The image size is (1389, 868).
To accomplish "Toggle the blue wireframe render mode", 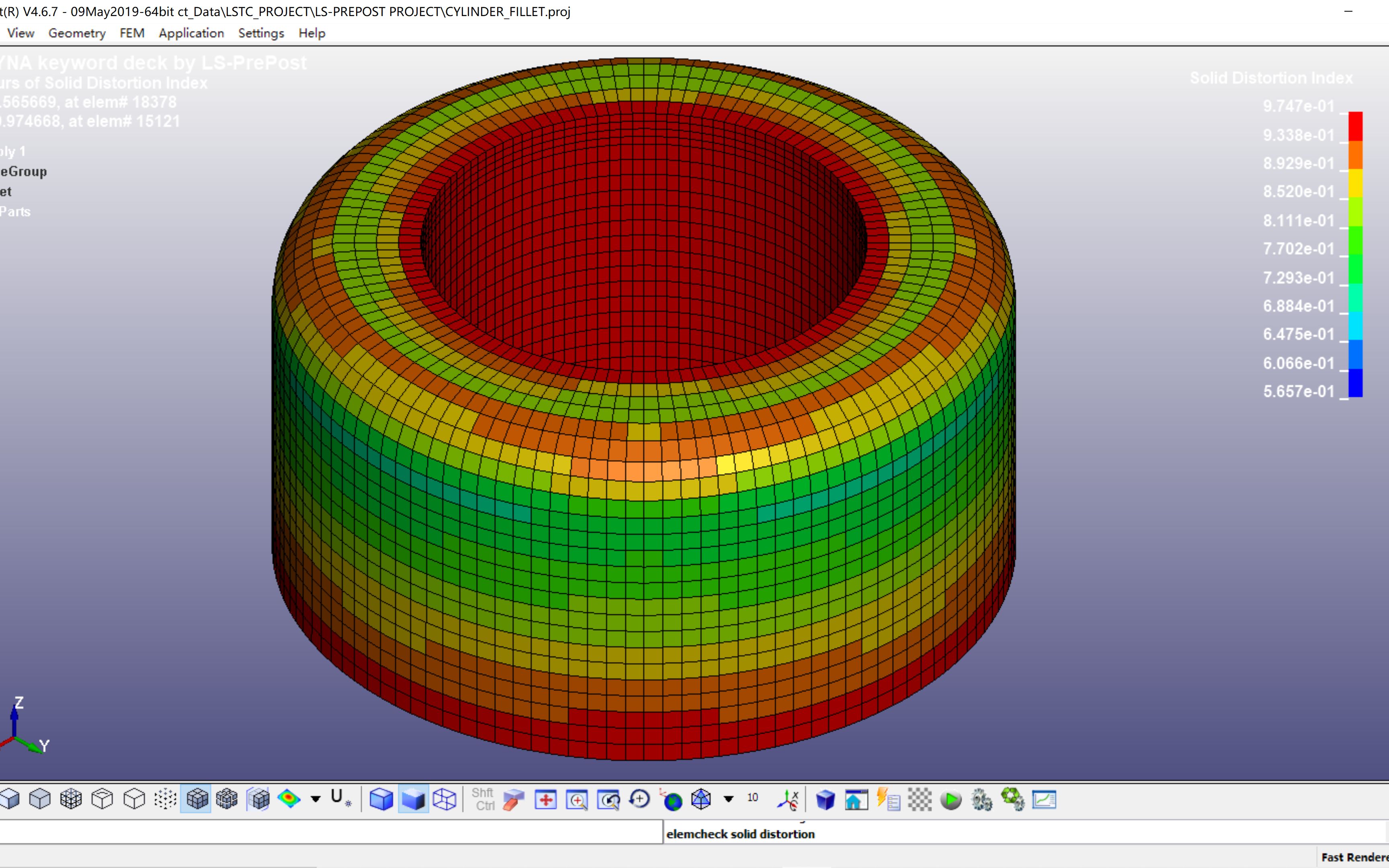I will click(x=444, y=799).
